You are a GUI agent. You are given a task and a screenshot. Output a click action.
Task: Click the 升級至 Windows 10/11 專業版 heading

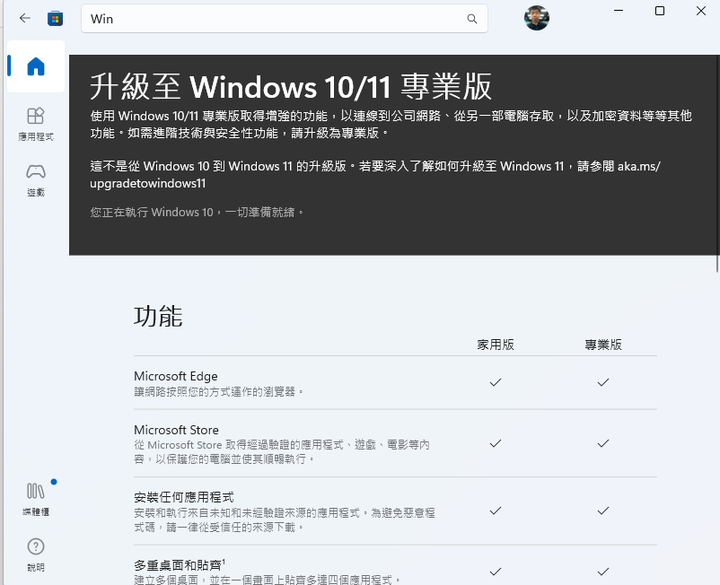pos(290,86)
